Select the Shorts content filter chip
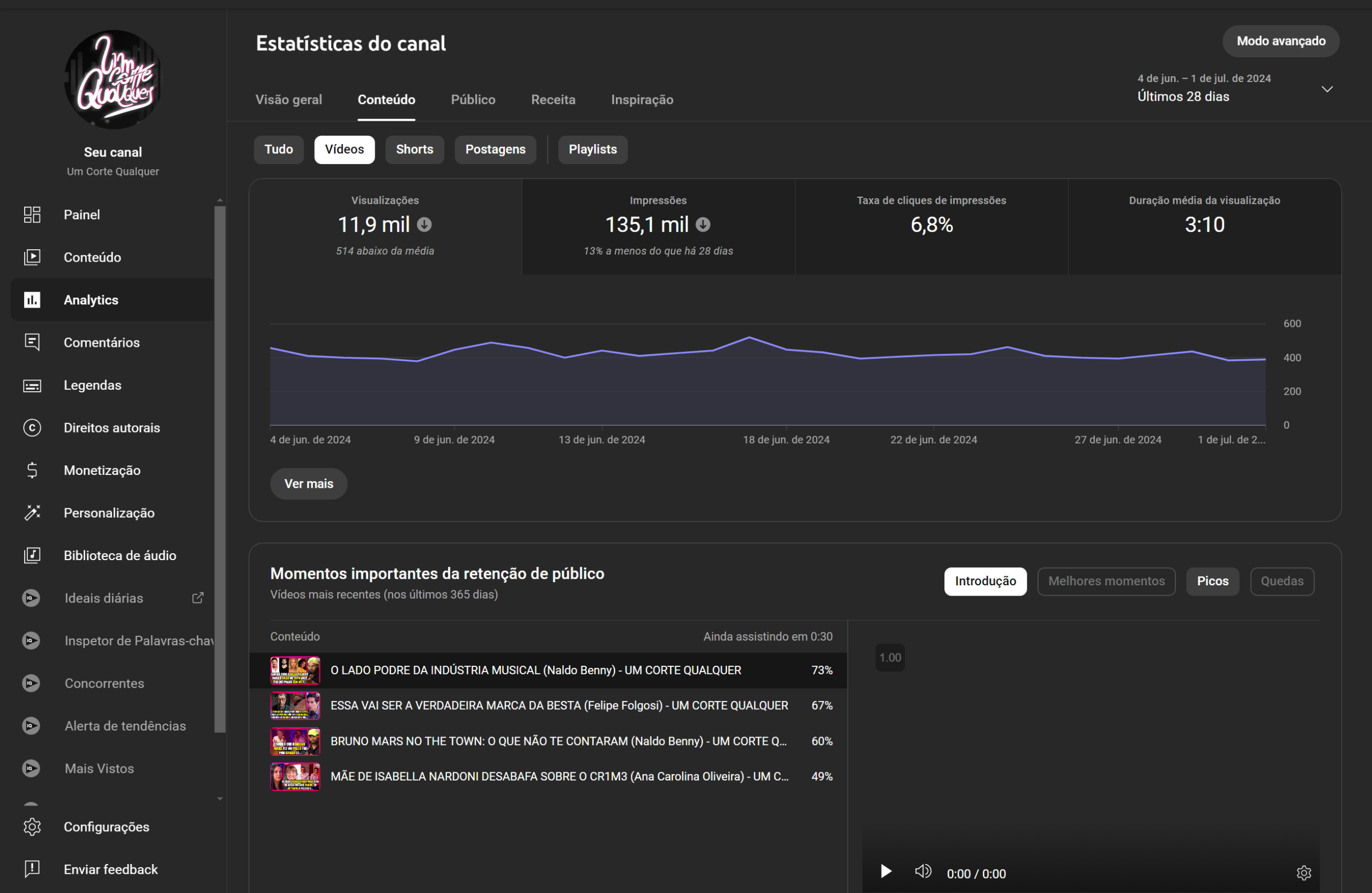Viewport: 1372px width, 893px height. coord(414,150)
